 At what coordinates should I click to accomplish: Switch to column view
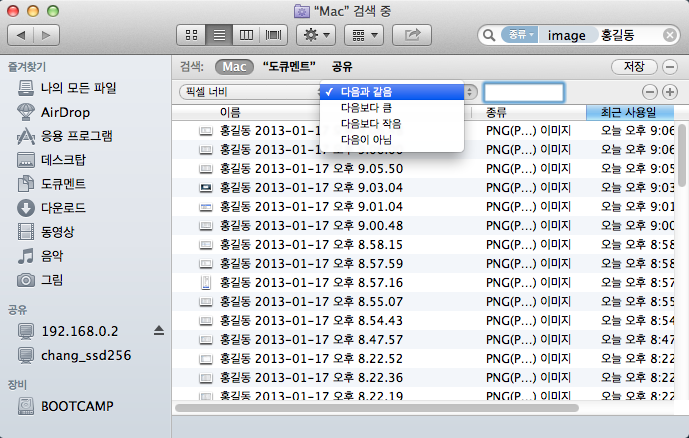click(246, 35)
